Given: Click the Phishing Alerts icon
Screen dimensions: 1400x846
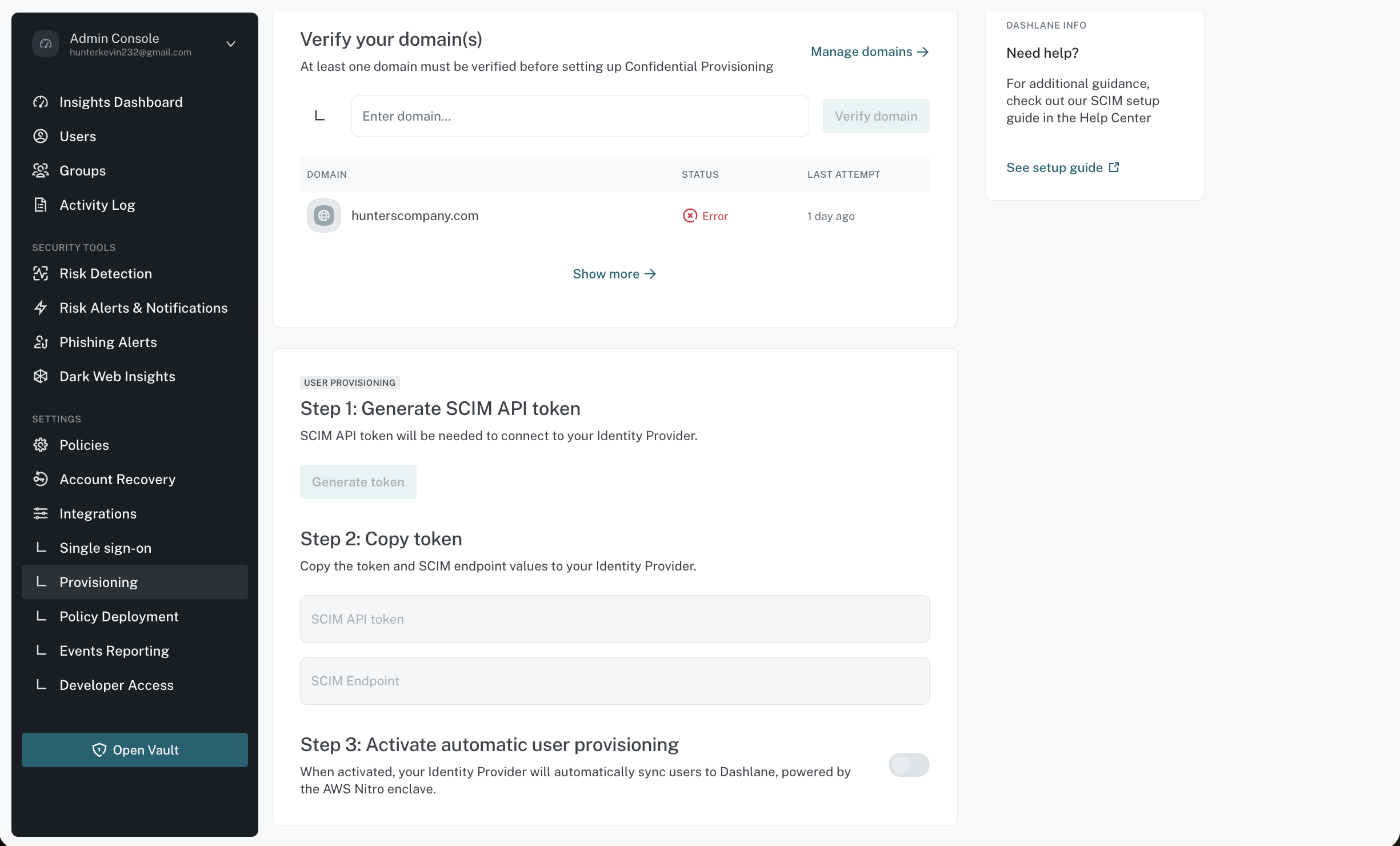Looking at the screenshot, I should tap(41, 342).
